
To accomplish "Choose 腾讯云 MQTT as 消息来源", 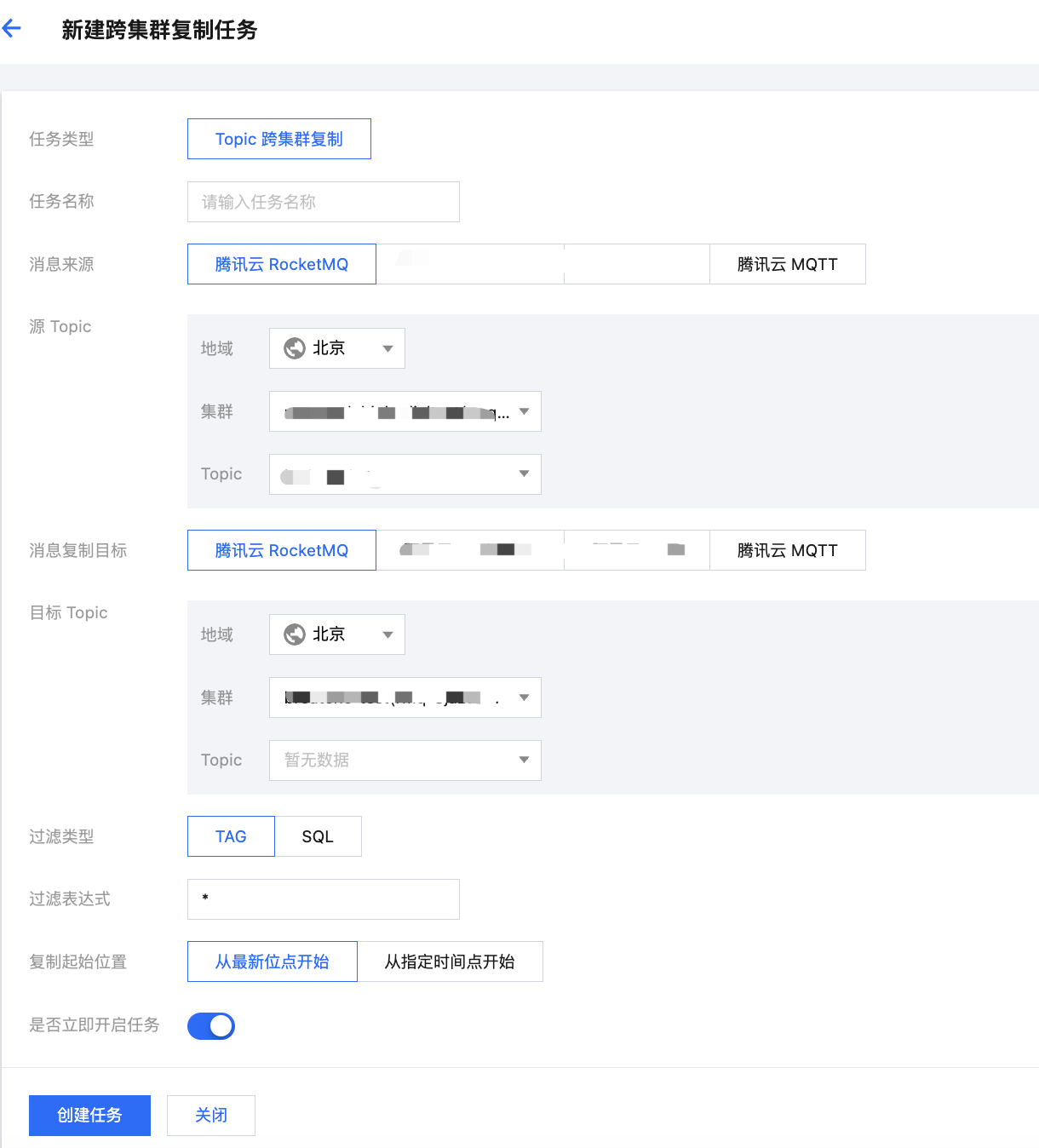I will point(788,264).
